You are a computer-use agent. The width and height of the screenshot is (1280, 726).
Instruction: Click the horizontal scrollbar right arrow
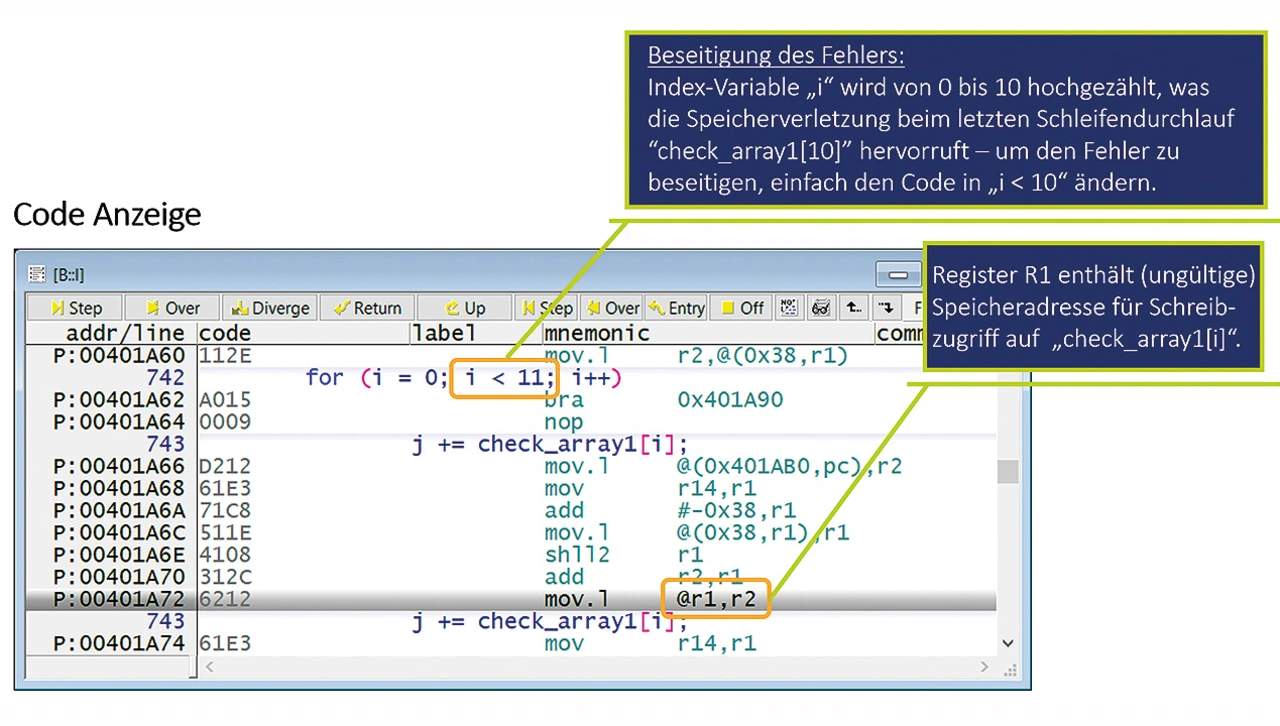pyautogui.click(x=984, y=667)
